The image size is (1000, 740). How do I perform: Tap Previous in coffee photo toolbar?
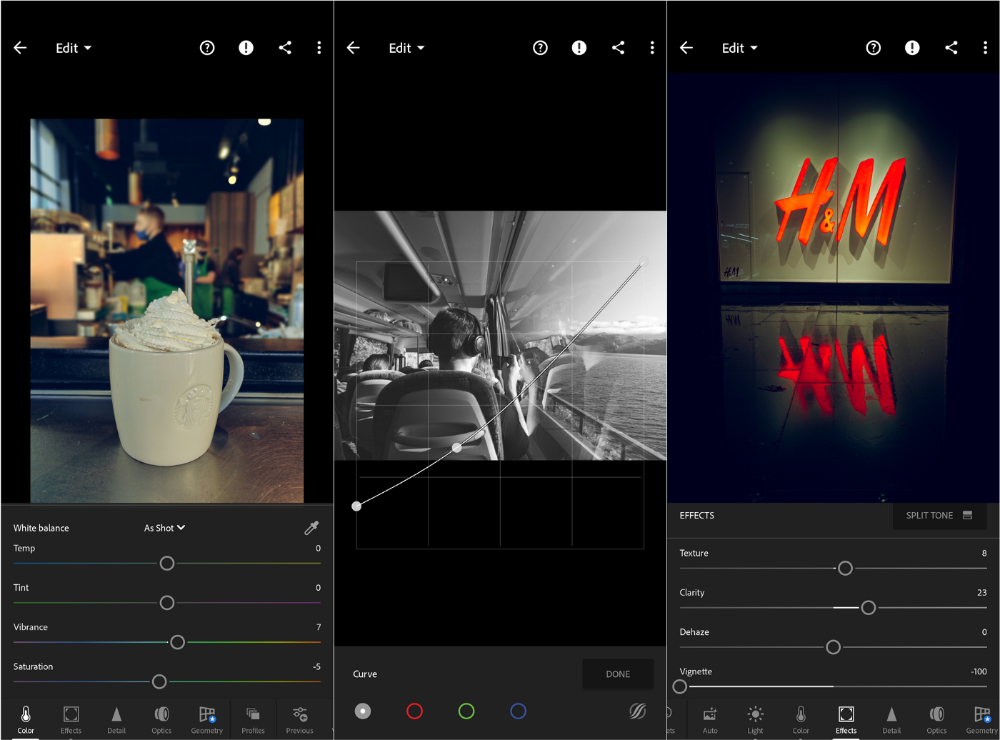[x=300, y=720]
